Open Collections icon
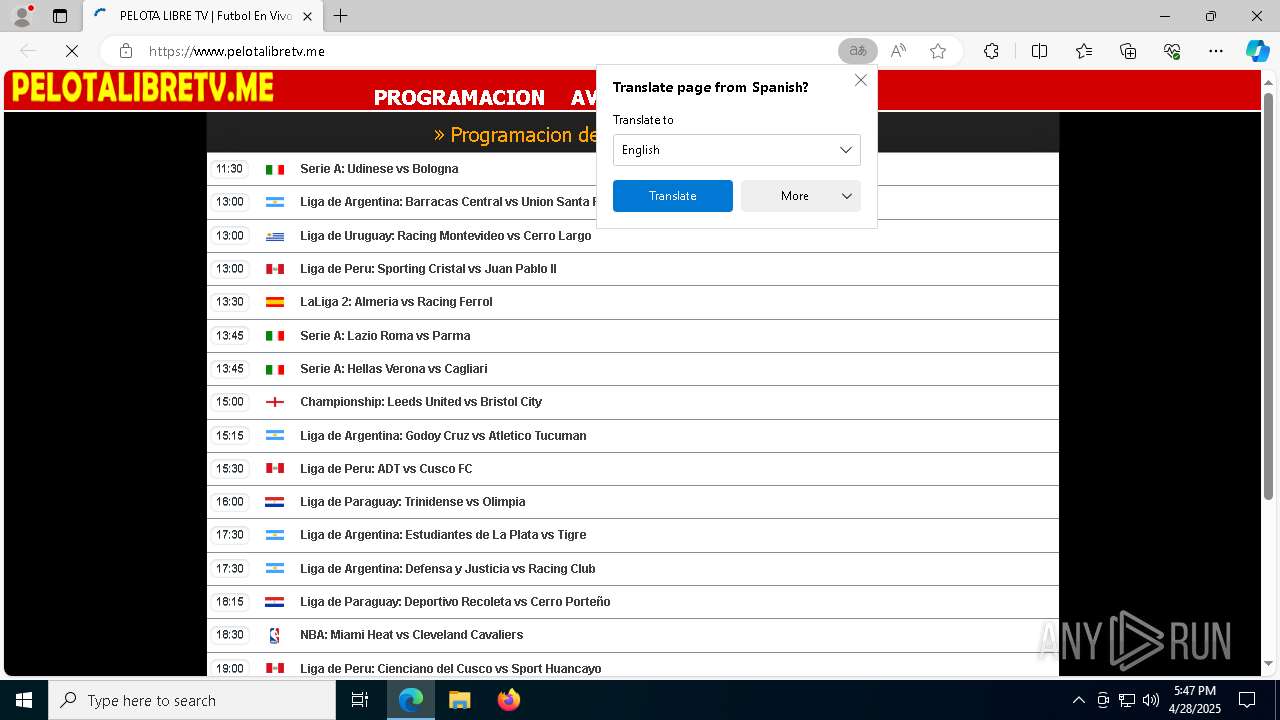Viewport: 1280px width, 720px height. [x=1128, y=51]
